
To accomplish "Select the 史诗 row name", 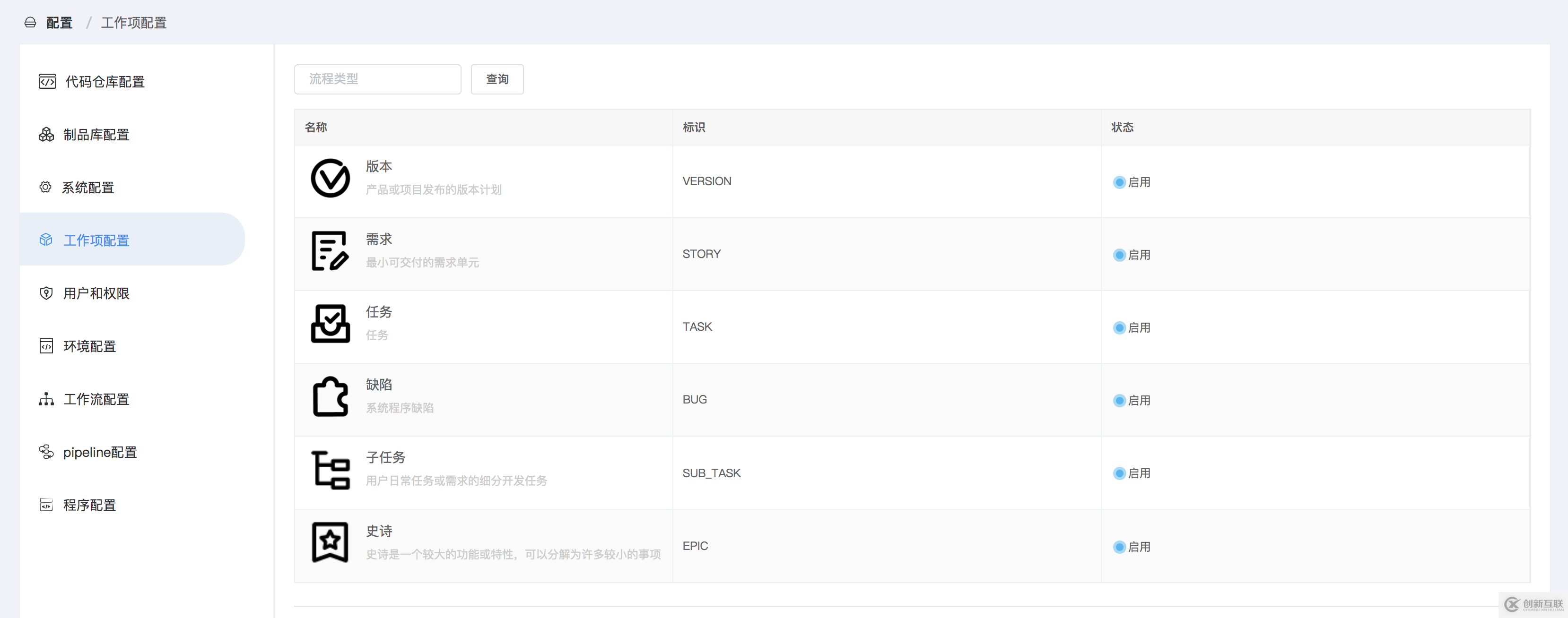I will (x=379, y=531).
